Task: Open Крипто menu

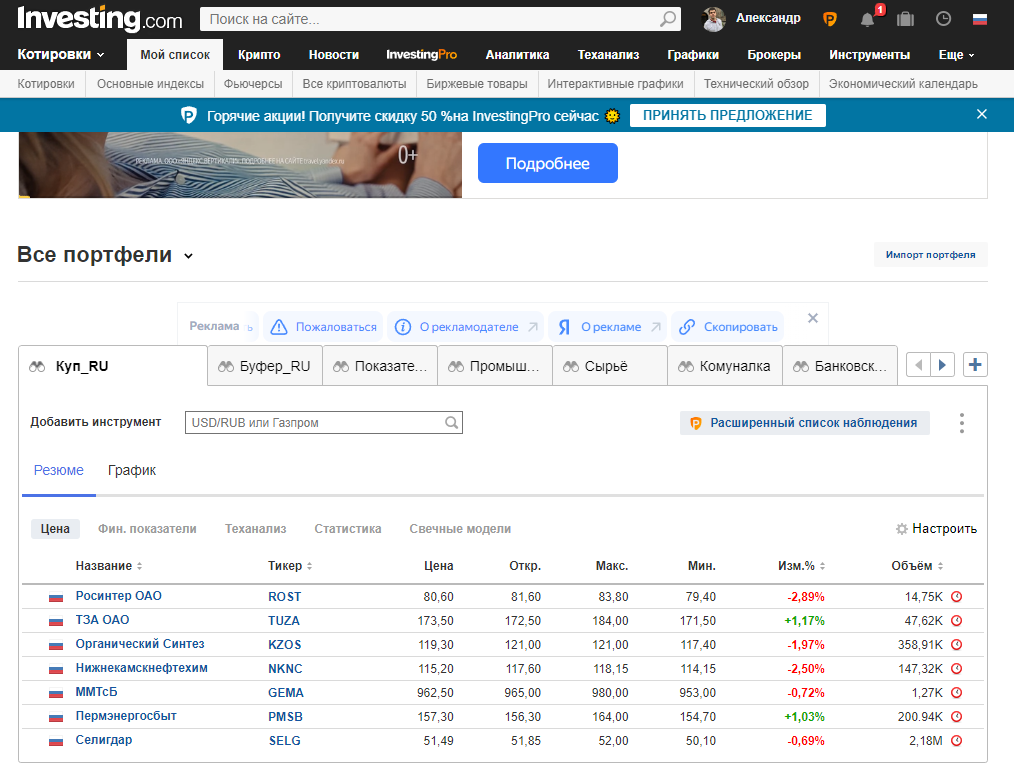Action: tap(259, 55)
